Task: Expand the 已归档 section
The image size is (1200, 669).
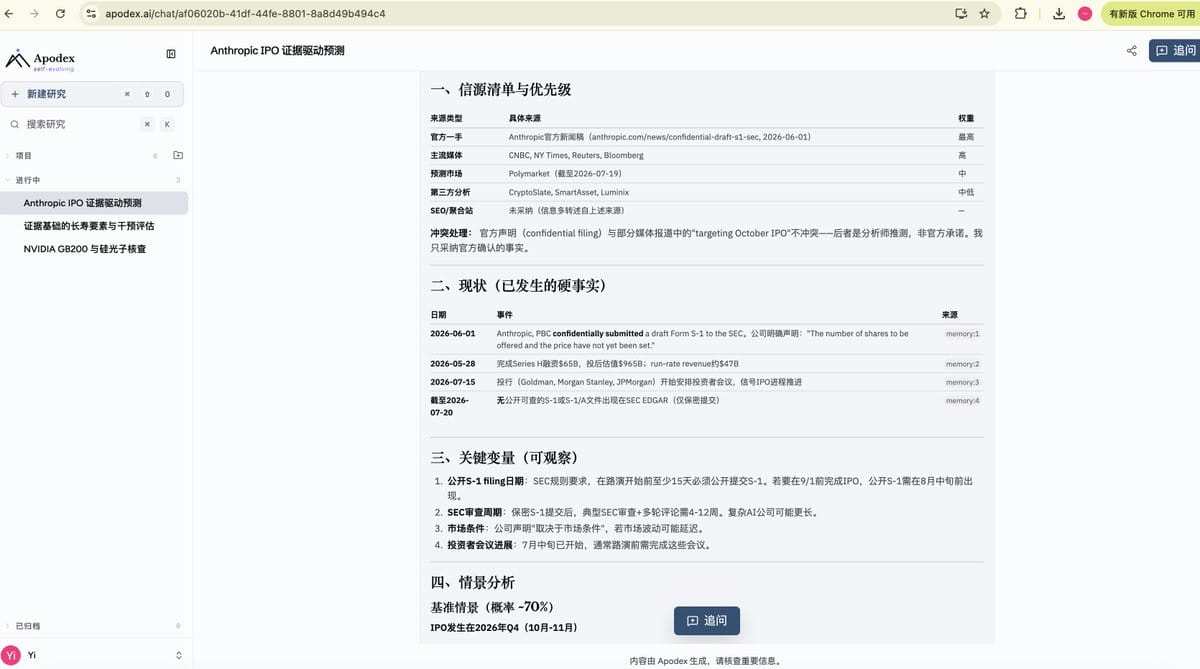Action: [x=27, y=626]
